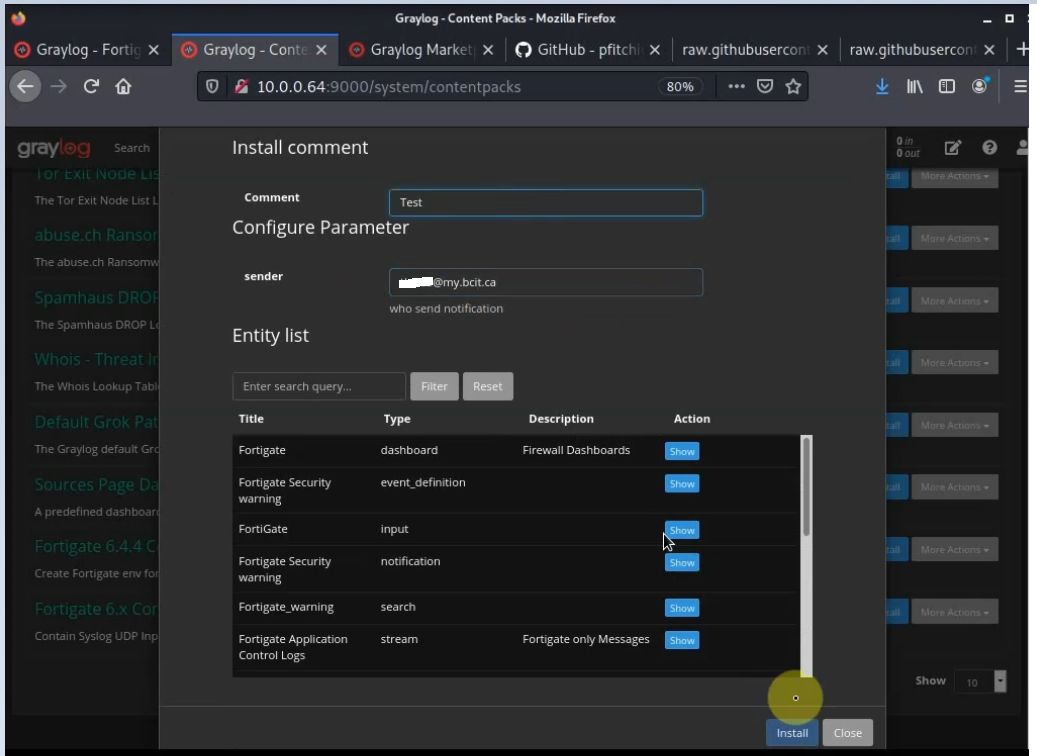This screenshot has height=756, width=1037.
Task: Bookmark this page with the star
Action: pyautogui.click(x=794, y=87)
